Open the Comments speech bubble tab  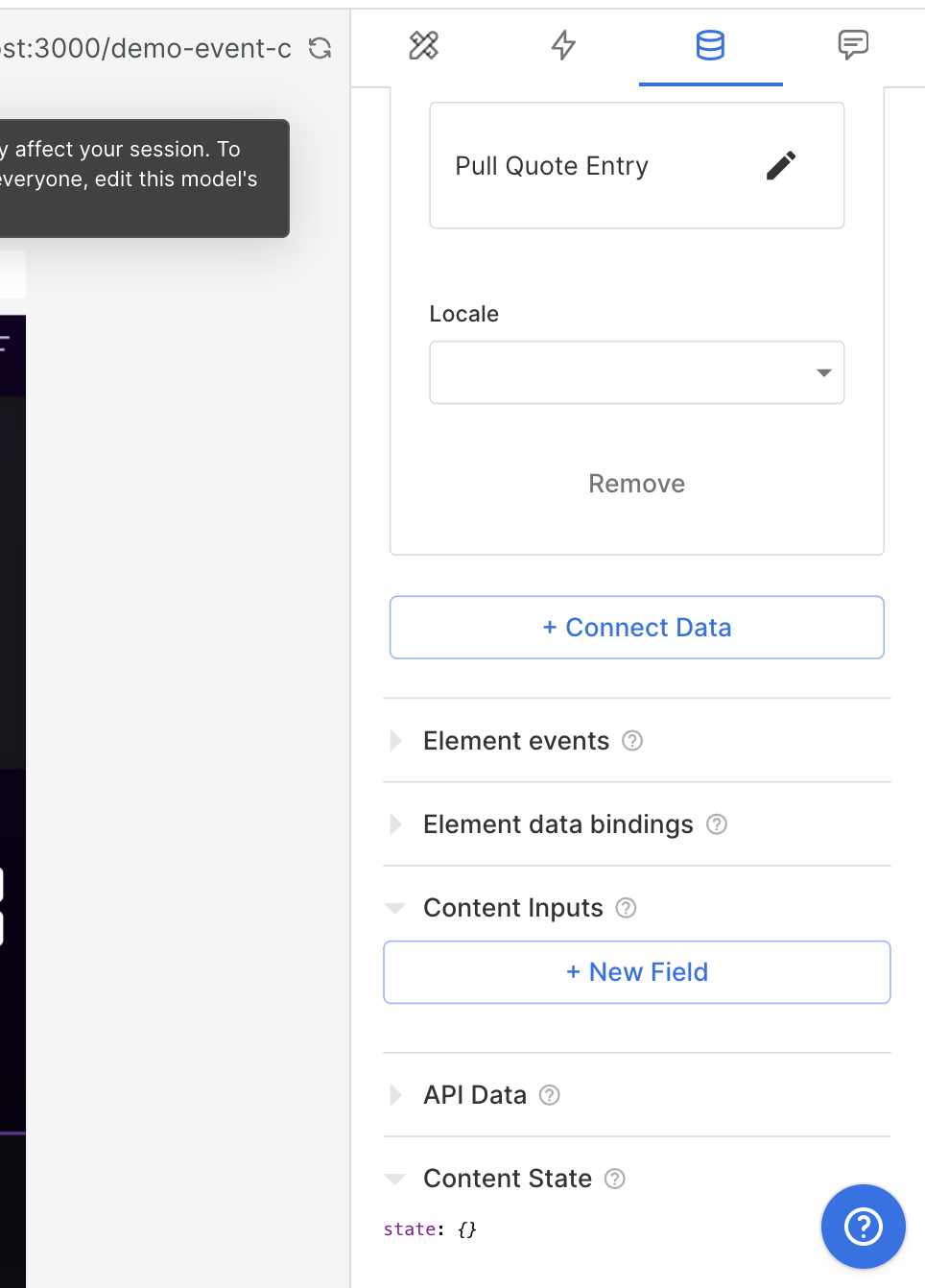[x=853, y=45]
